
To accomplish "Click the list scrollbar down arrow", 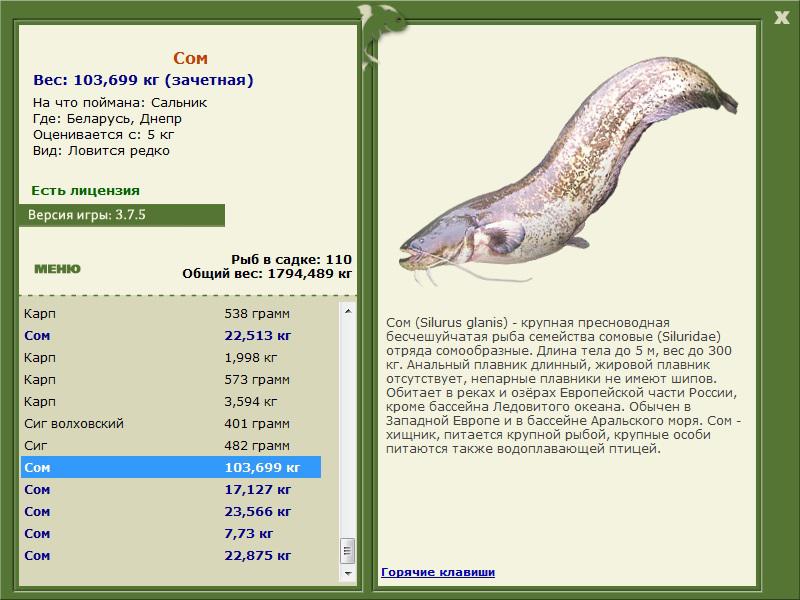I will click(x=348, y=573).
